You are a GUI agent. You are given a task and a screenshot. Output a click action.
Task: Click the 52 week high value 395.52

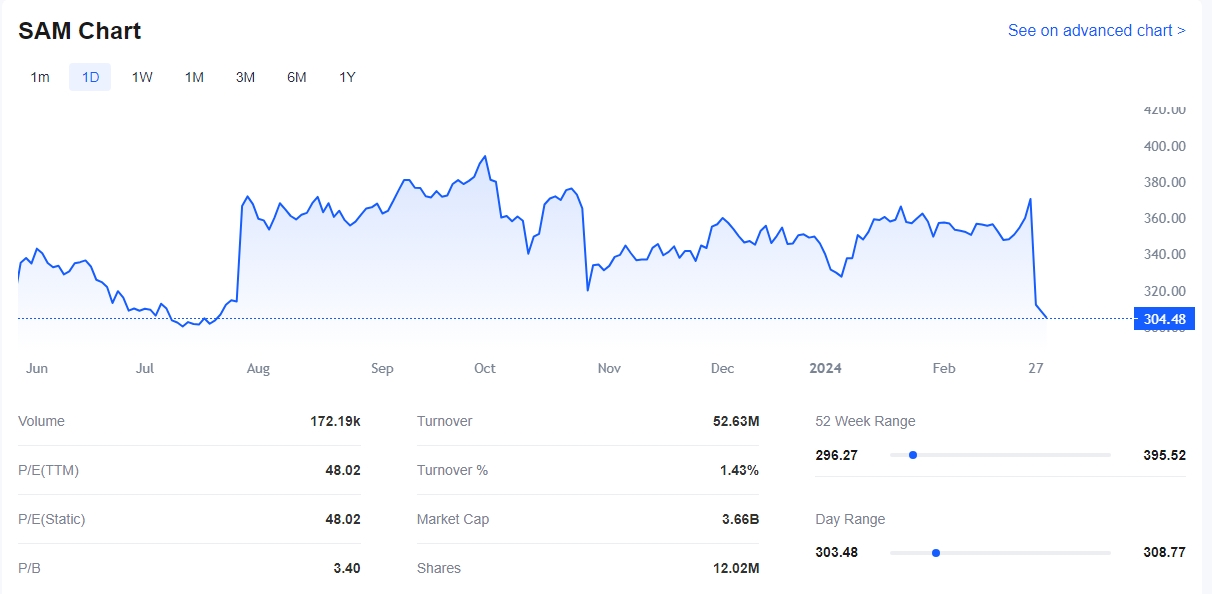pyautogui.click(x=1164, y=455)
